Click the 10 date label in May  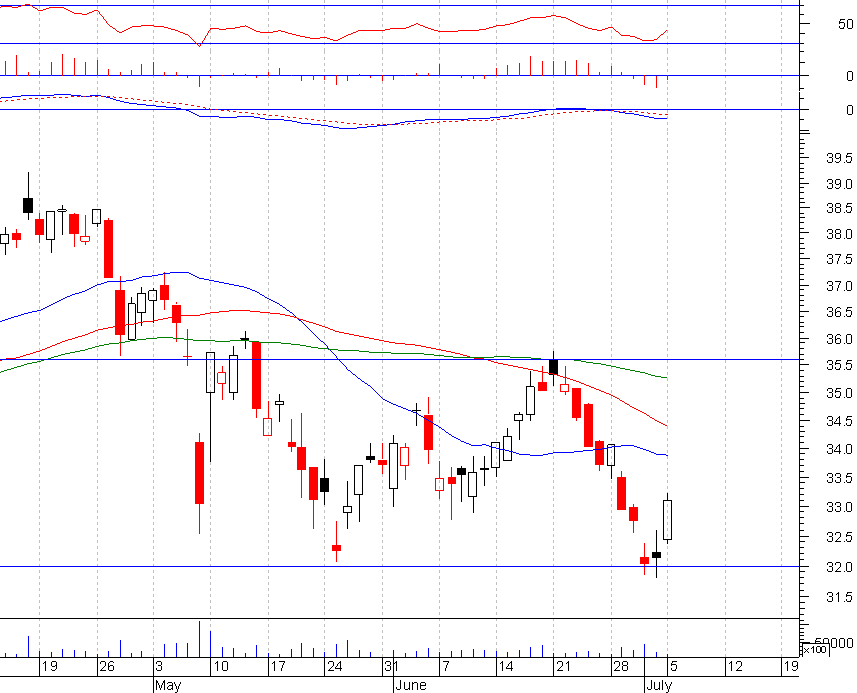pos(221,667)
